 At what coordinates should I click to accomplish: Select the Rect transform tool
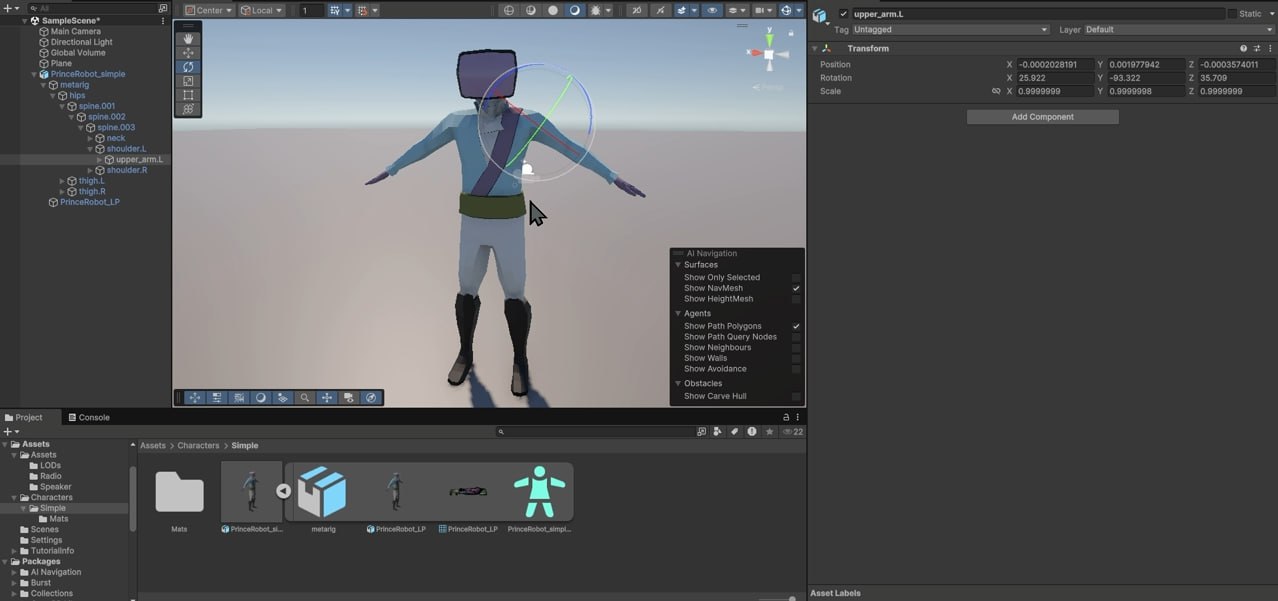[x=189, y=95]
